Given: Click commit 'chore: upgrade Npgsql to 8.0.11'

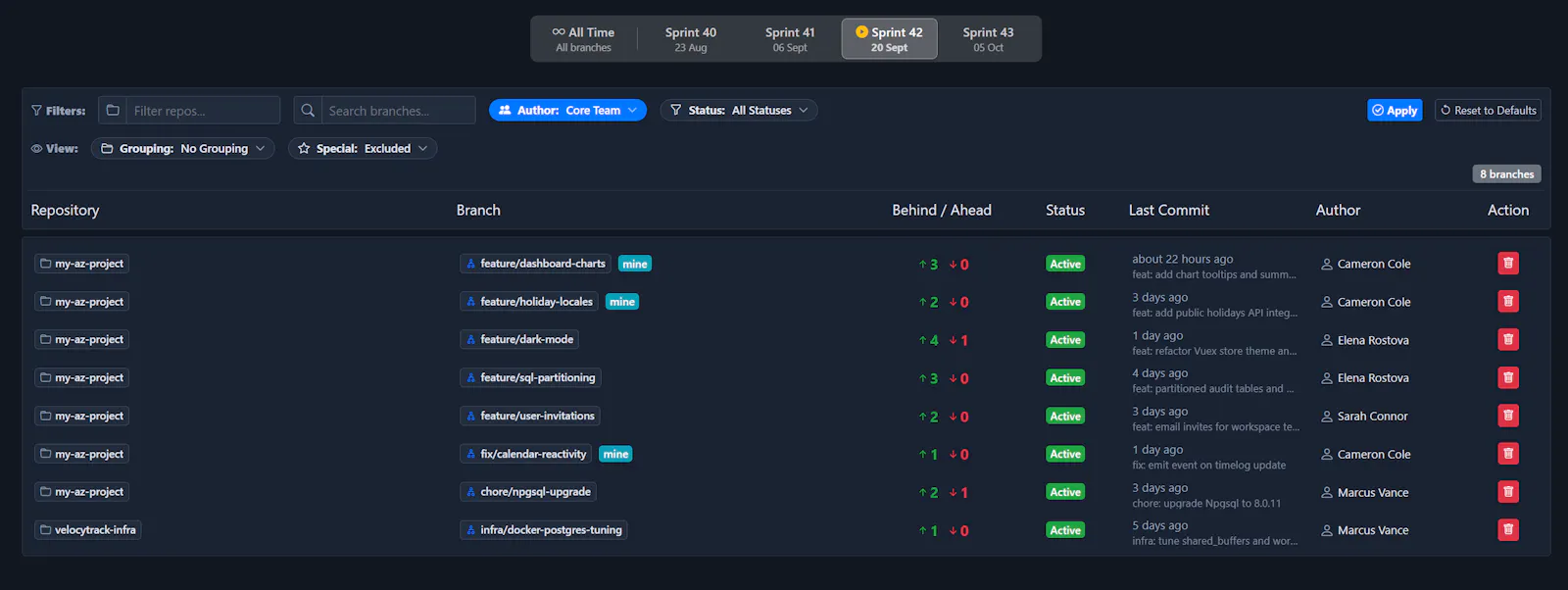Looking at the screenshot, I should pyautogui.click(x=1206, y=504).
